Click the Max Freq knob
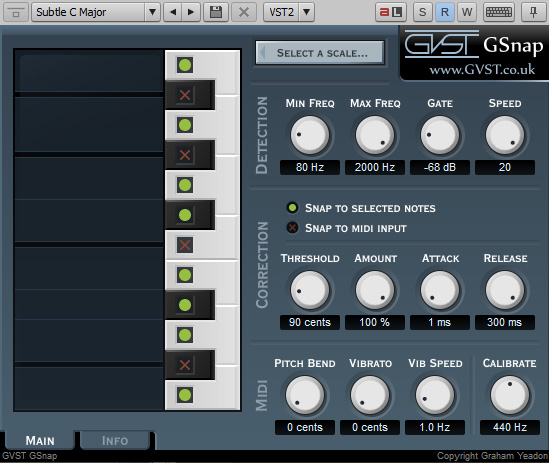The width and height of the screenshot is (549, 463). [x=375, y=135]
